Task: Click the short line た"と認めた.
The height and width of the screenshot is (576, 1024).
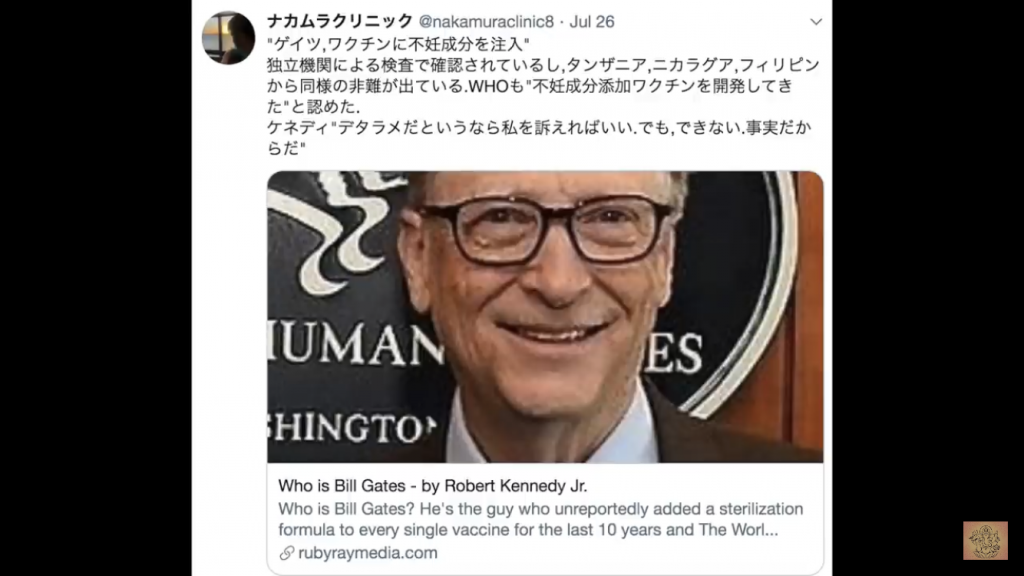Action: coord(313,106)
